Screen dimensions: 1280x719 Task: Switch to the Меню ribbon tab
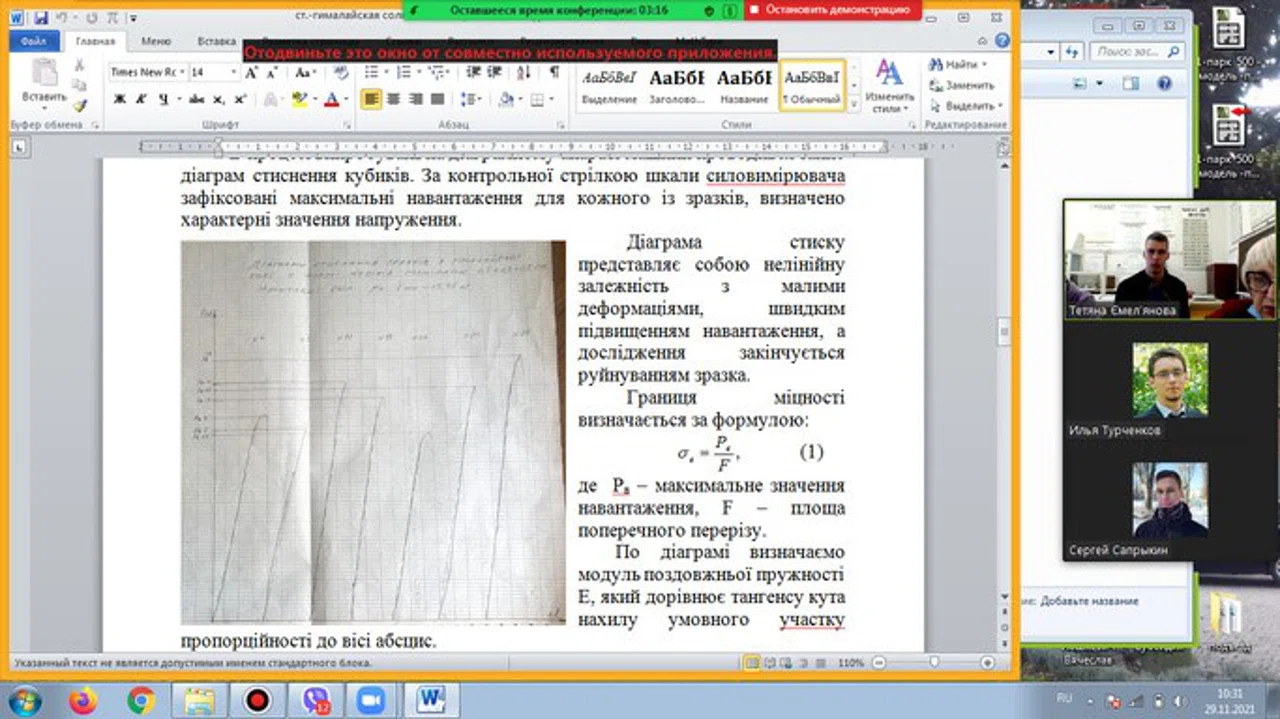[156, 42]
